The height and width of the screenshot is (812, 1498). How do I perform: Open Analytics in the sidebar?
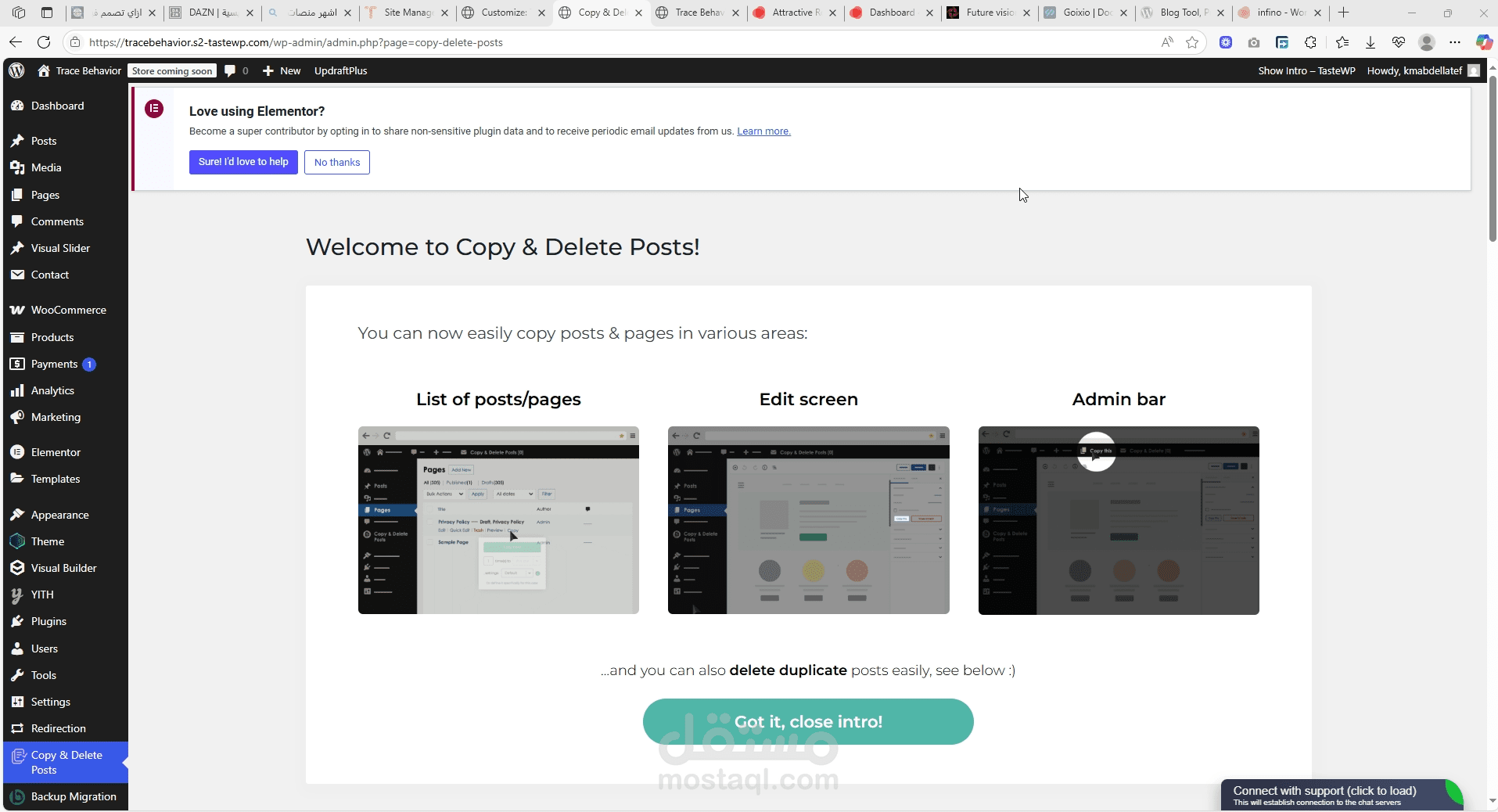coord(66,390)
